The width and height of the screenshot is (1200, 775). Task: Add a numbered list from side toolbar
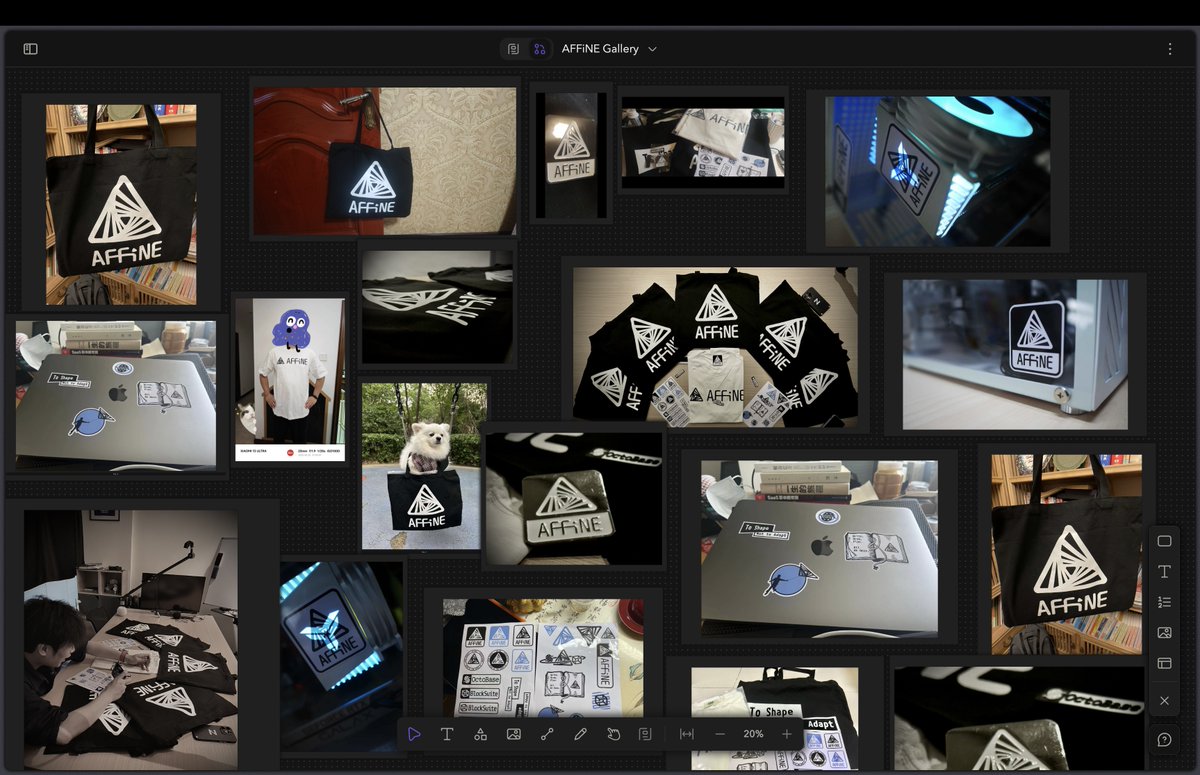point(1164,602)
